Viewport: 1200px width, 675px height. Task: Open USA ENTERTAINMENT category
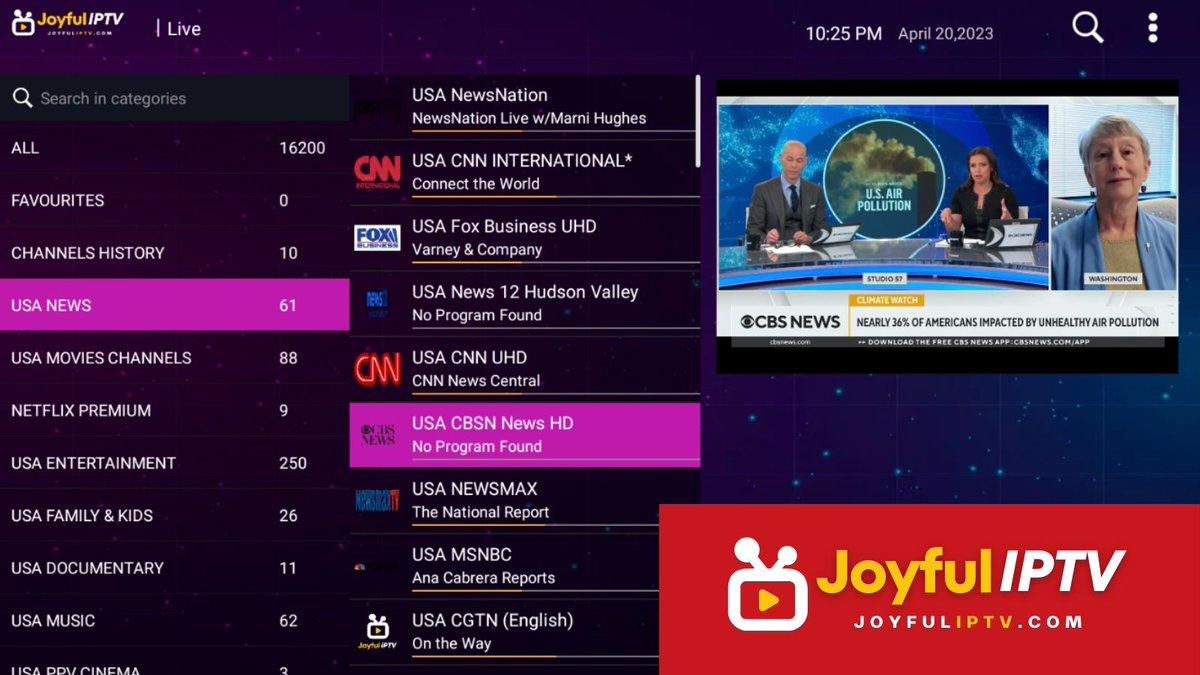point(175,463)
